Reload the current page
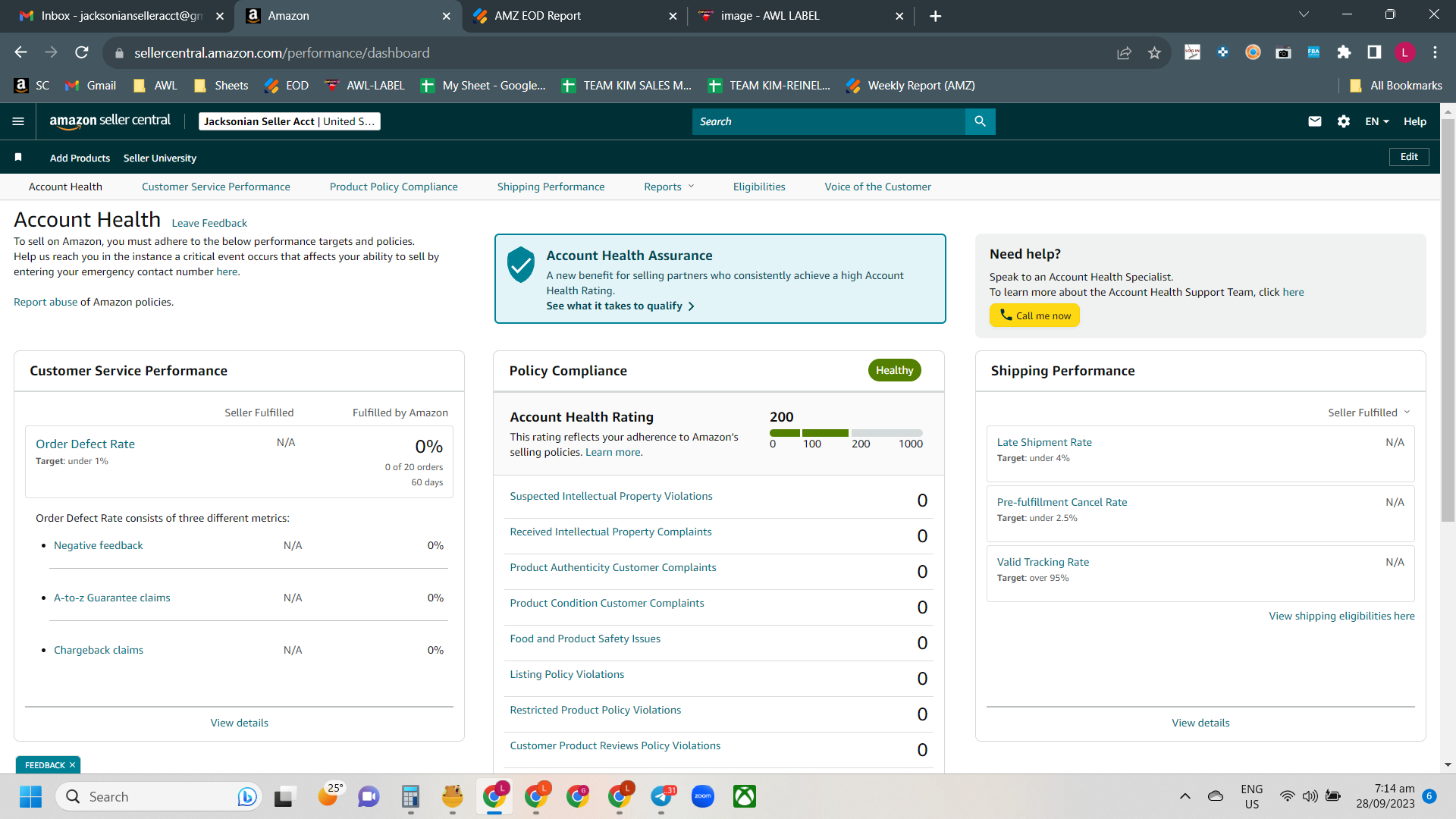The height and width of the screenshot is (819, 1456). coord(82,52)
